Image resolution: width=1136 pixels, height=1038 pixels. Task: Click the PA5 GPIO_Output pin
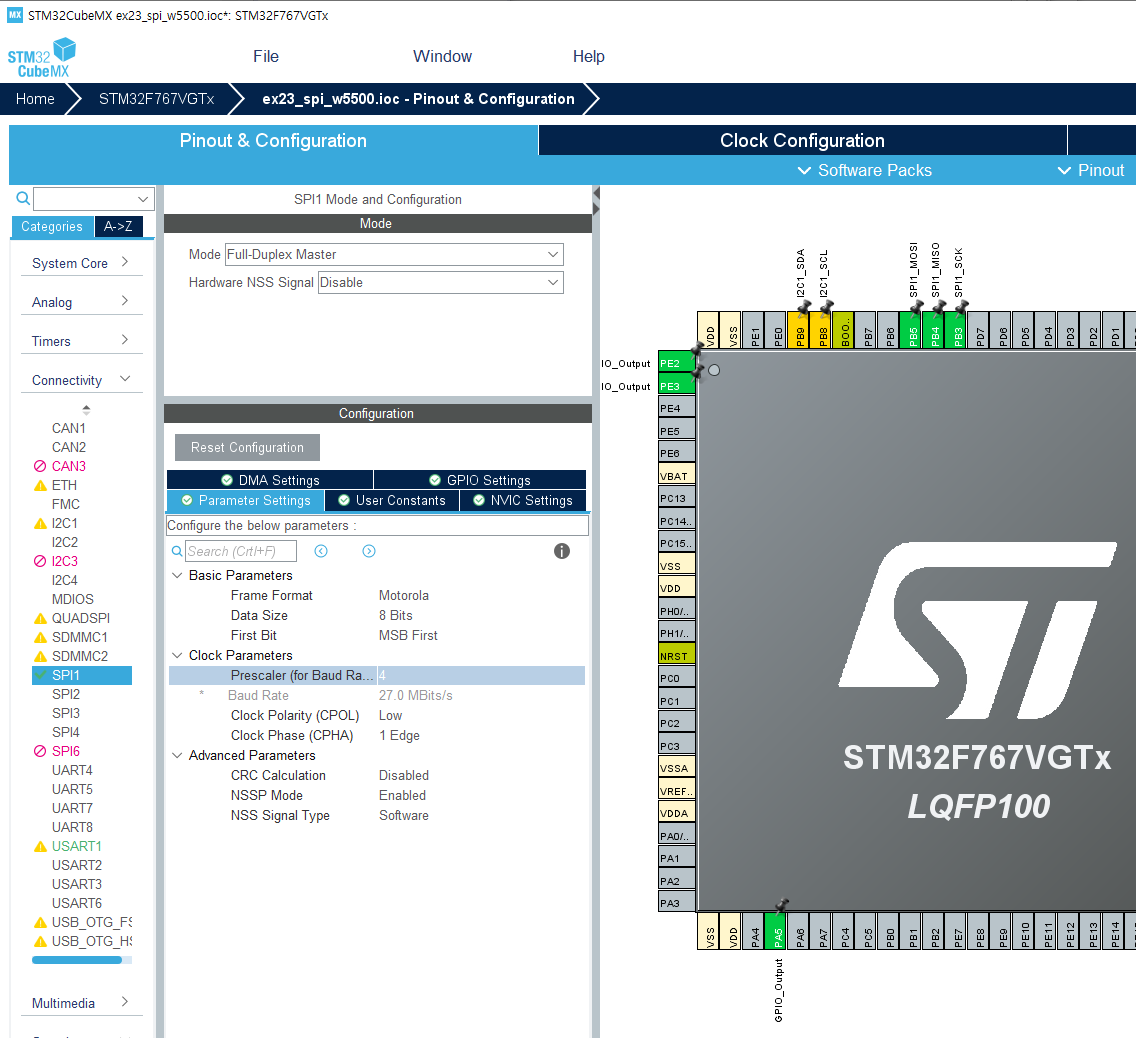pos(775,931)
